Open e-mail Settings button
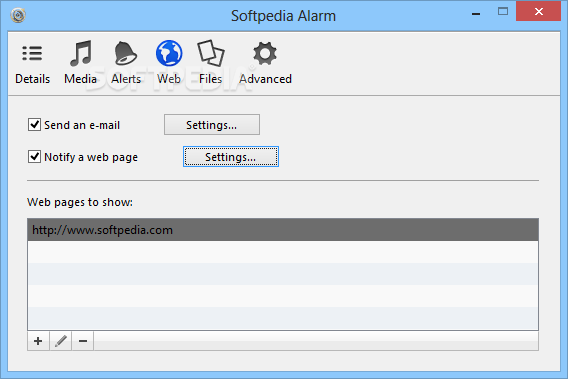The height and width of the screenshot is (379, 568). tap(212, 125)
